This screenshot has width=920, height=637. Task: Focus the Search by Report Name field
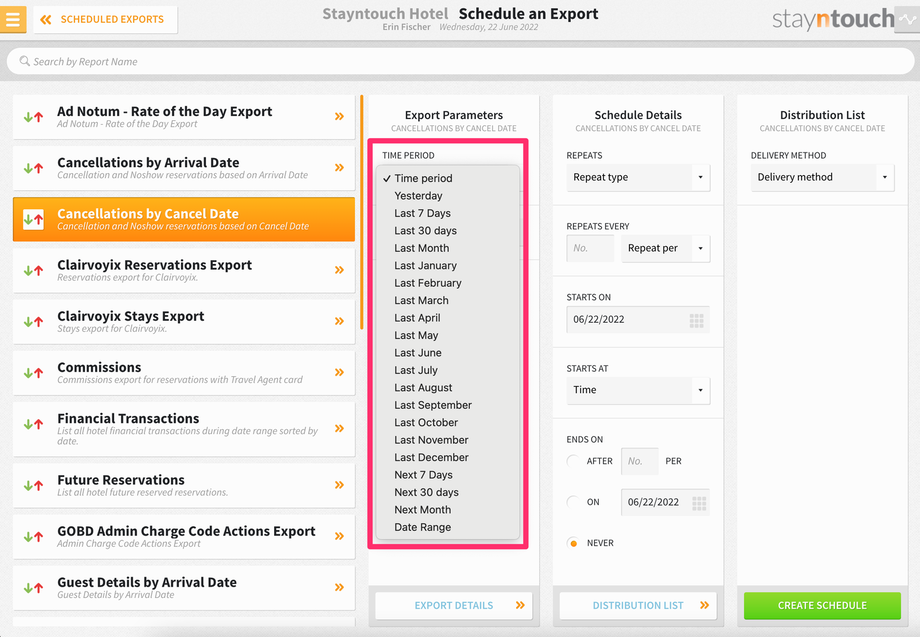(460, 61)
